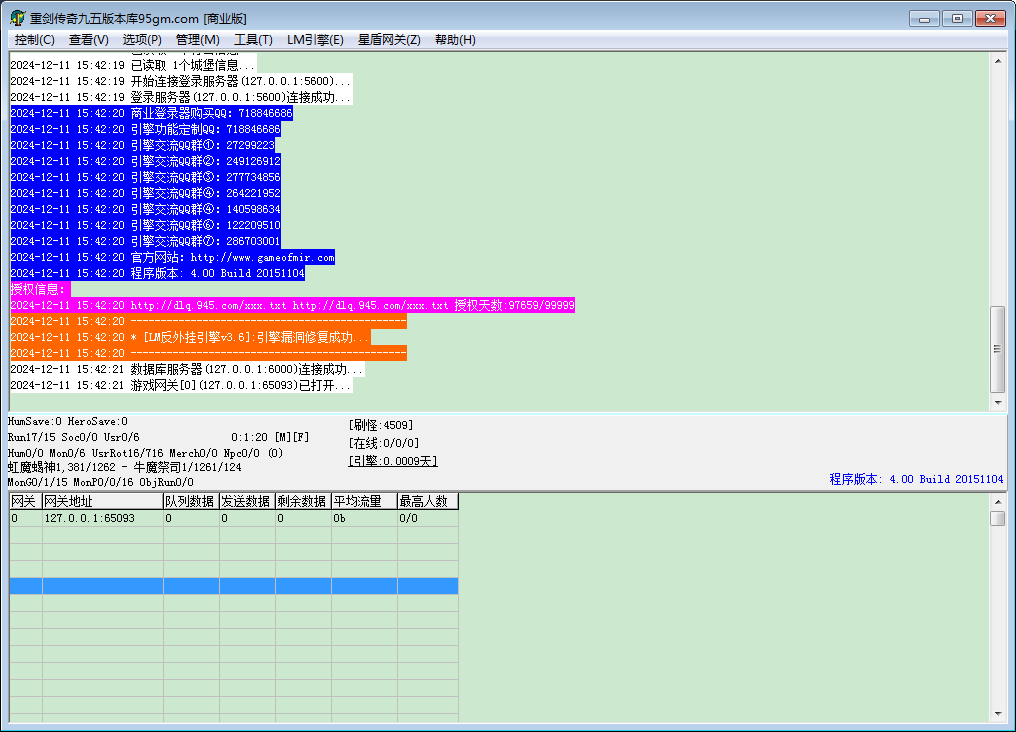This screenshot has width=1016, height=732.
Task: Click 已读取 1个城堡信息 log line
Action: 133,65
